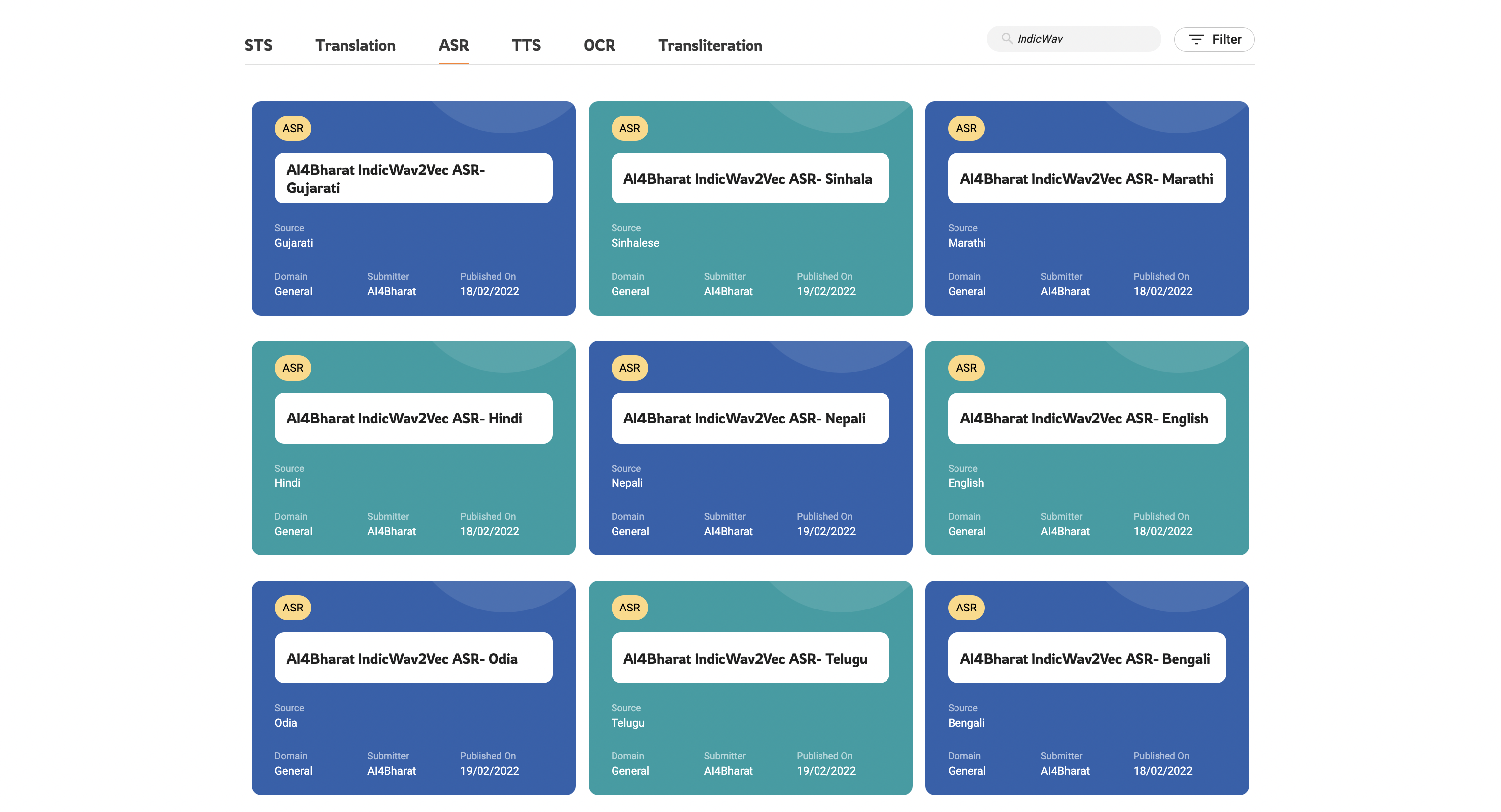Screen dimensions: 1501x812
Task: Click the ASR badge on Sinhala card
Action: 629,128
